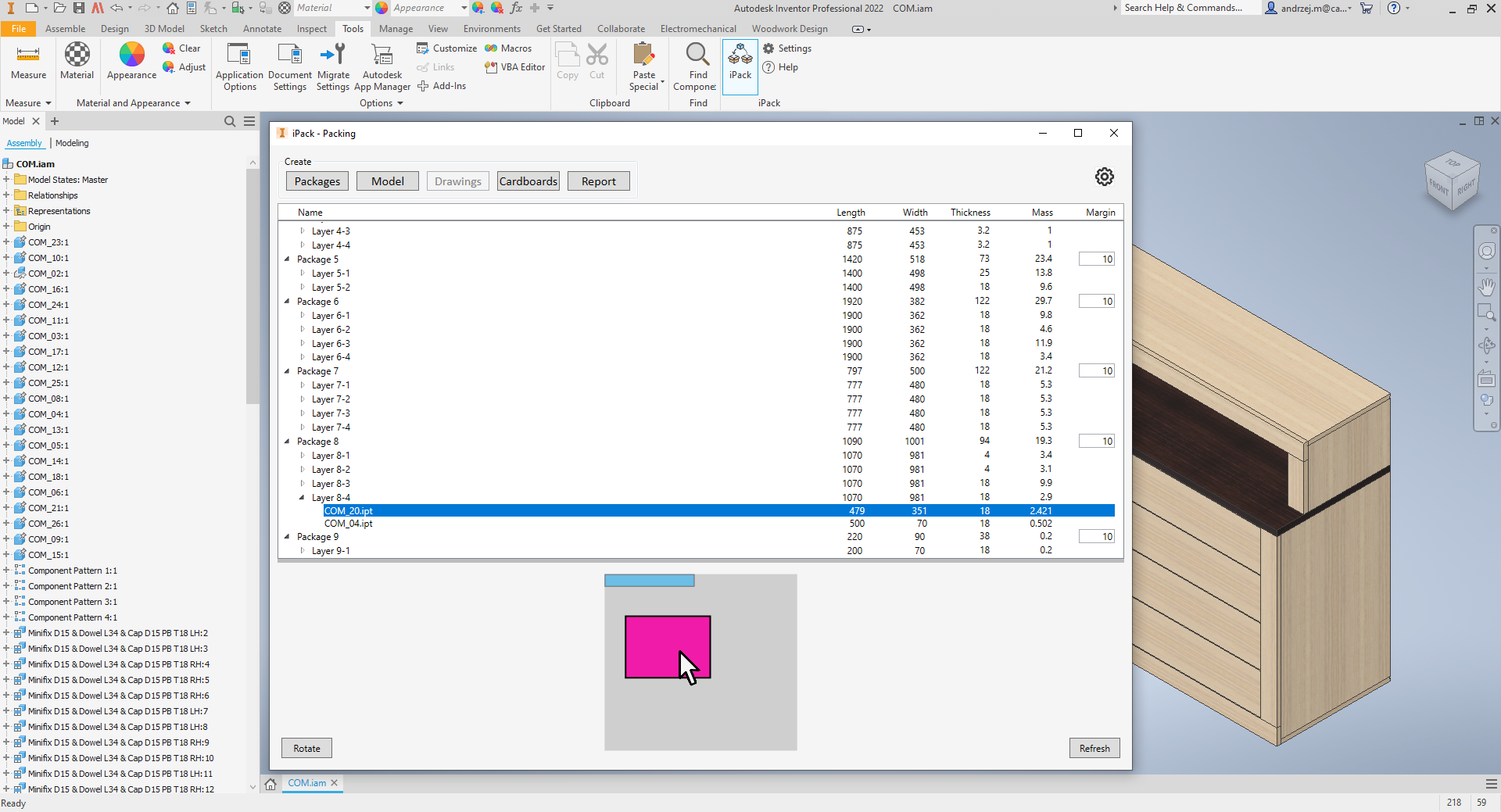Open the Autodesk cart icon
The image size is (1501, 812).
click(1367, 8)
